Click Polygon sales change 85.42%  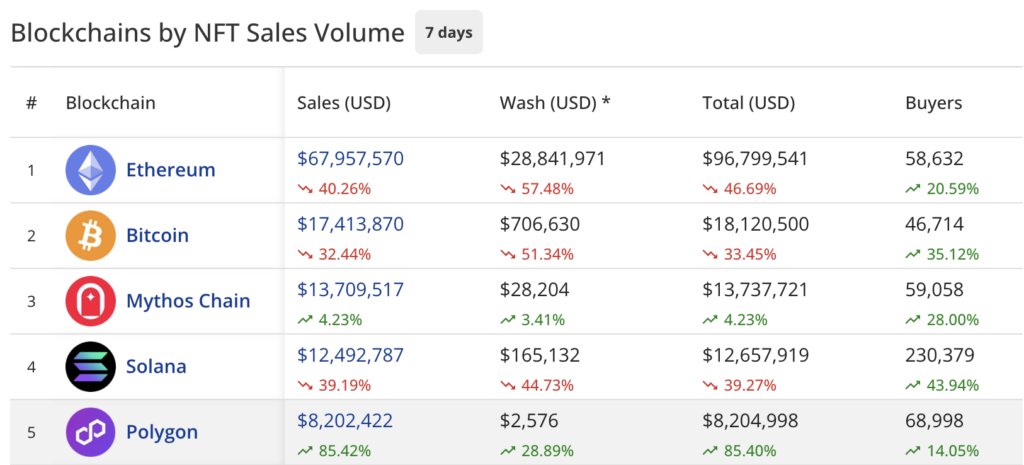pyautogui.click(x=334, y=451)
